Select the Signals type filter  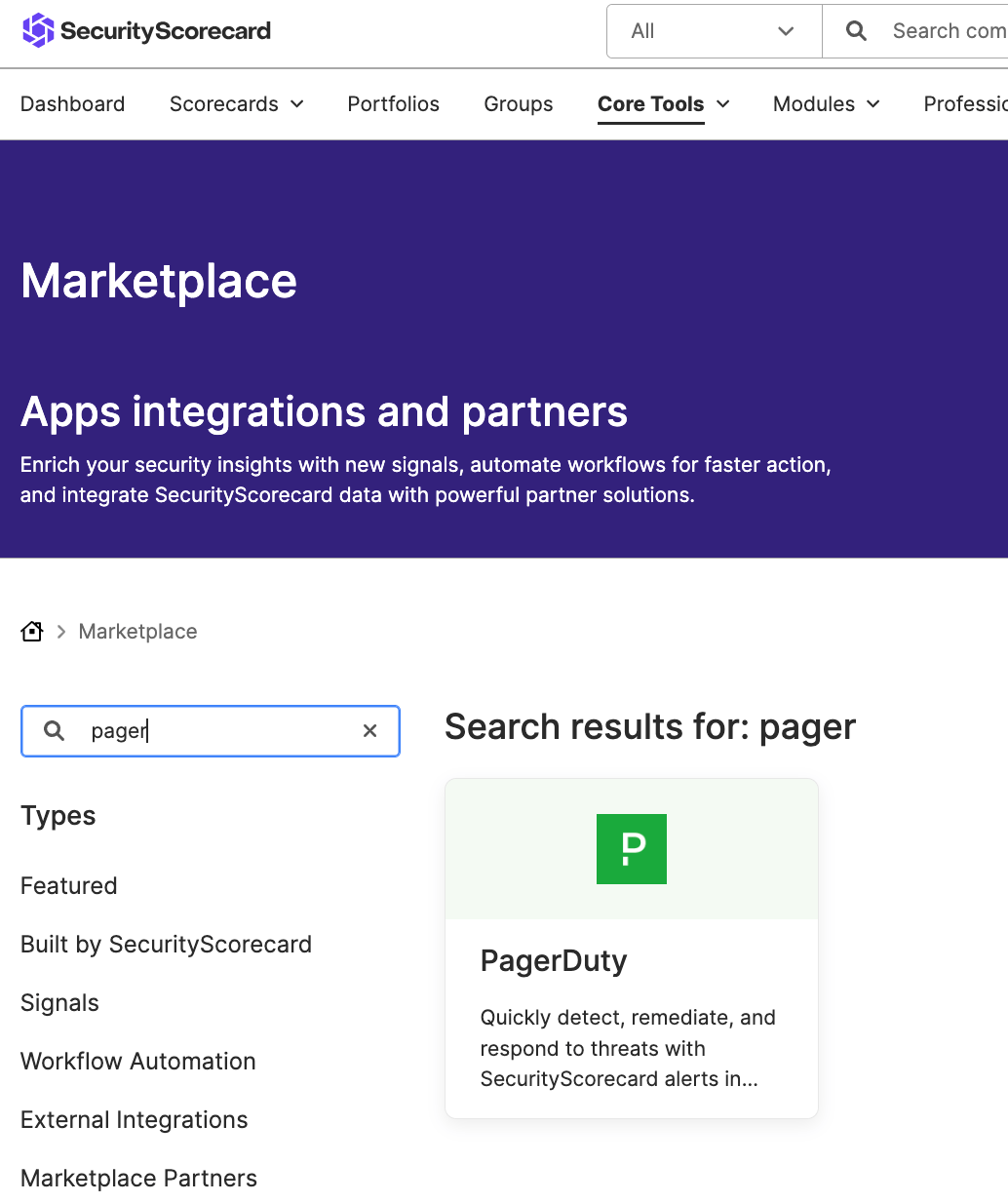59,1002
